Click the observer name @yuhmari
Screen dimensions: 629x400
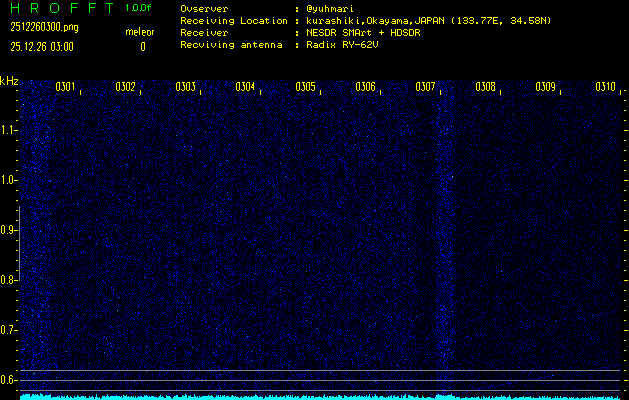click(x=329, y=9)
